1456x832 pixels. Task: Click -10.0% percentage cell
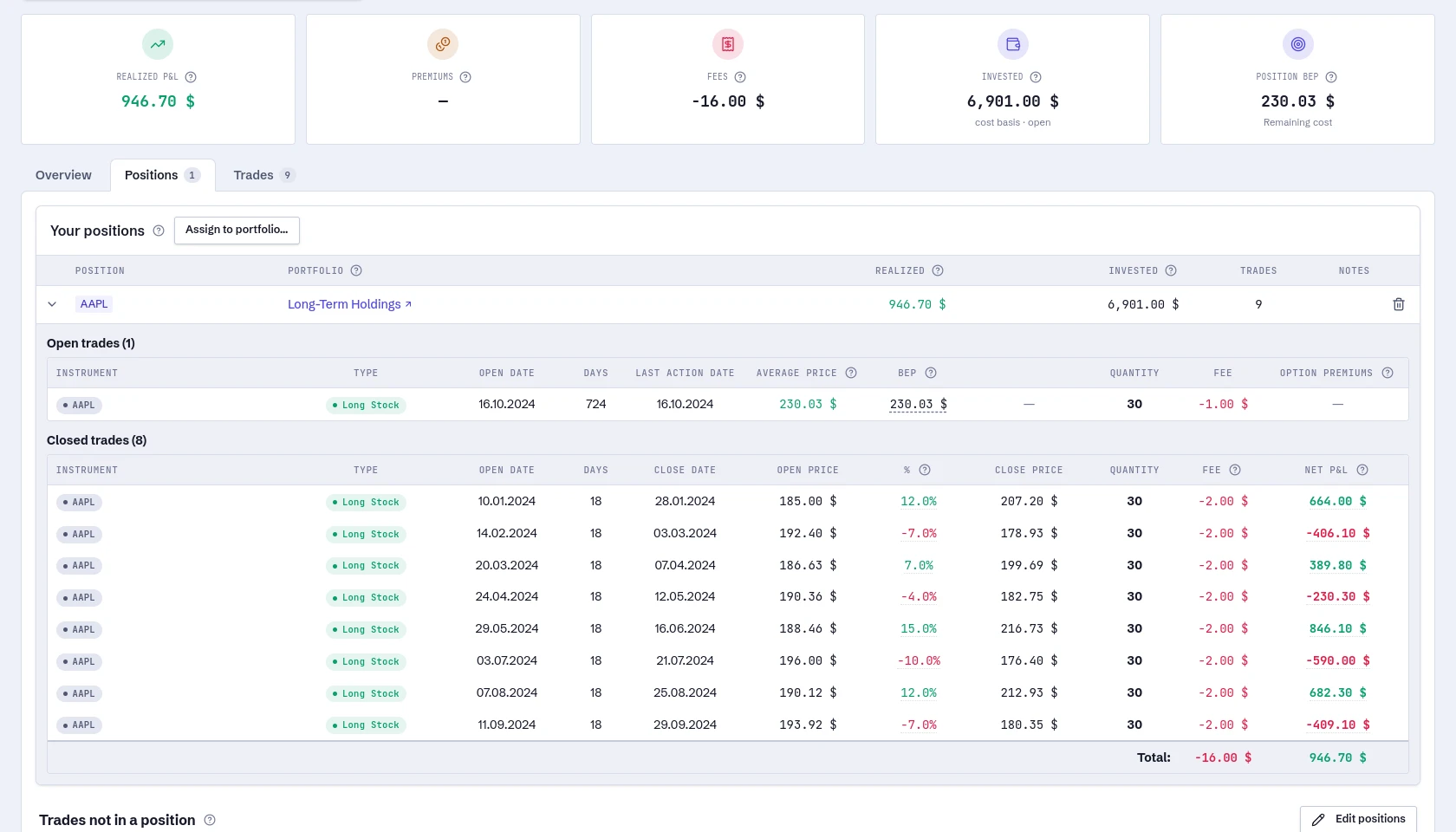[x=919, y=660]
